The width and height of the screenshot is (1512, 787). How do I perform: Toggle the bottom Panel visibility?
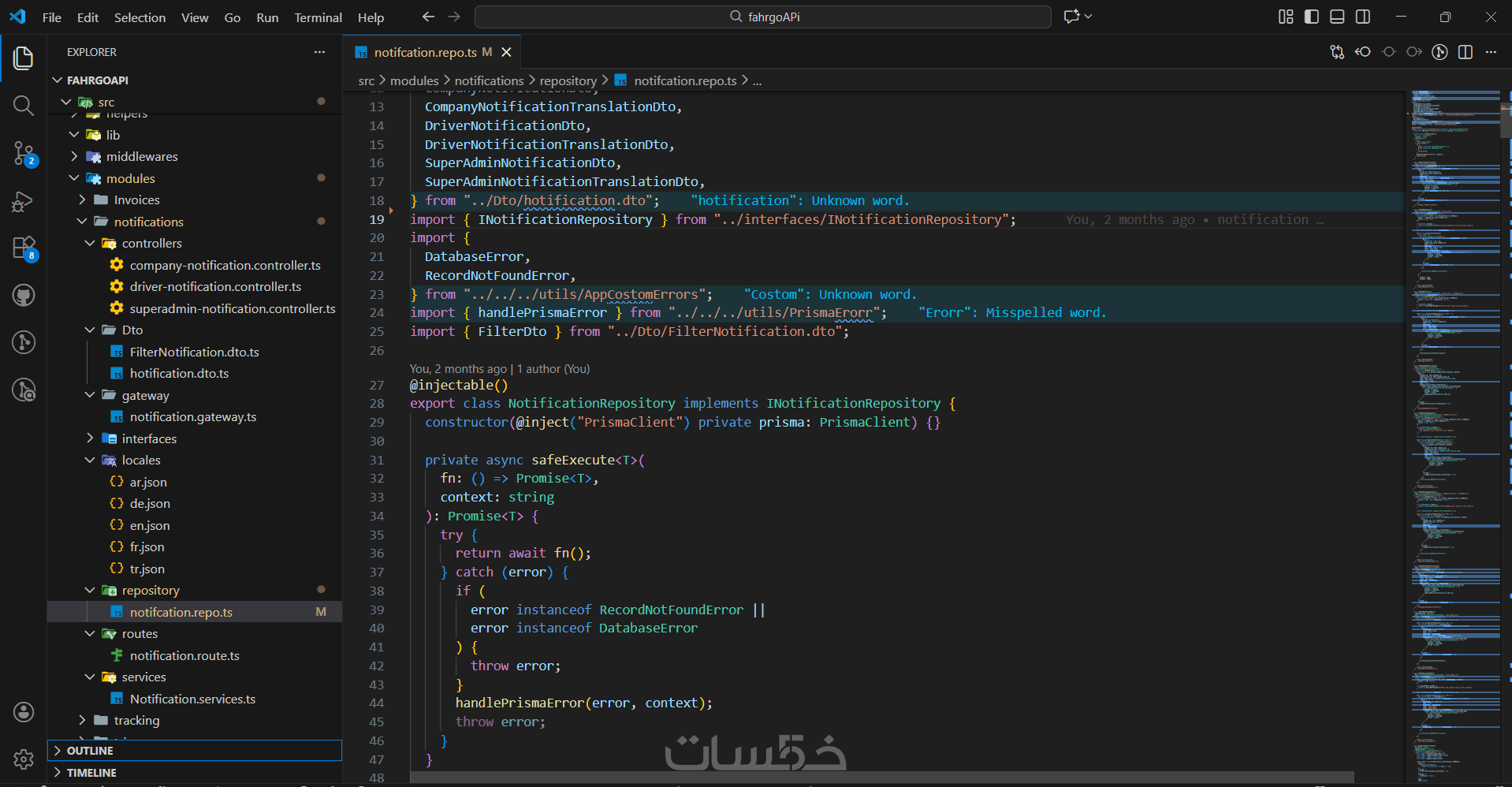click(x=1337, y=17)
